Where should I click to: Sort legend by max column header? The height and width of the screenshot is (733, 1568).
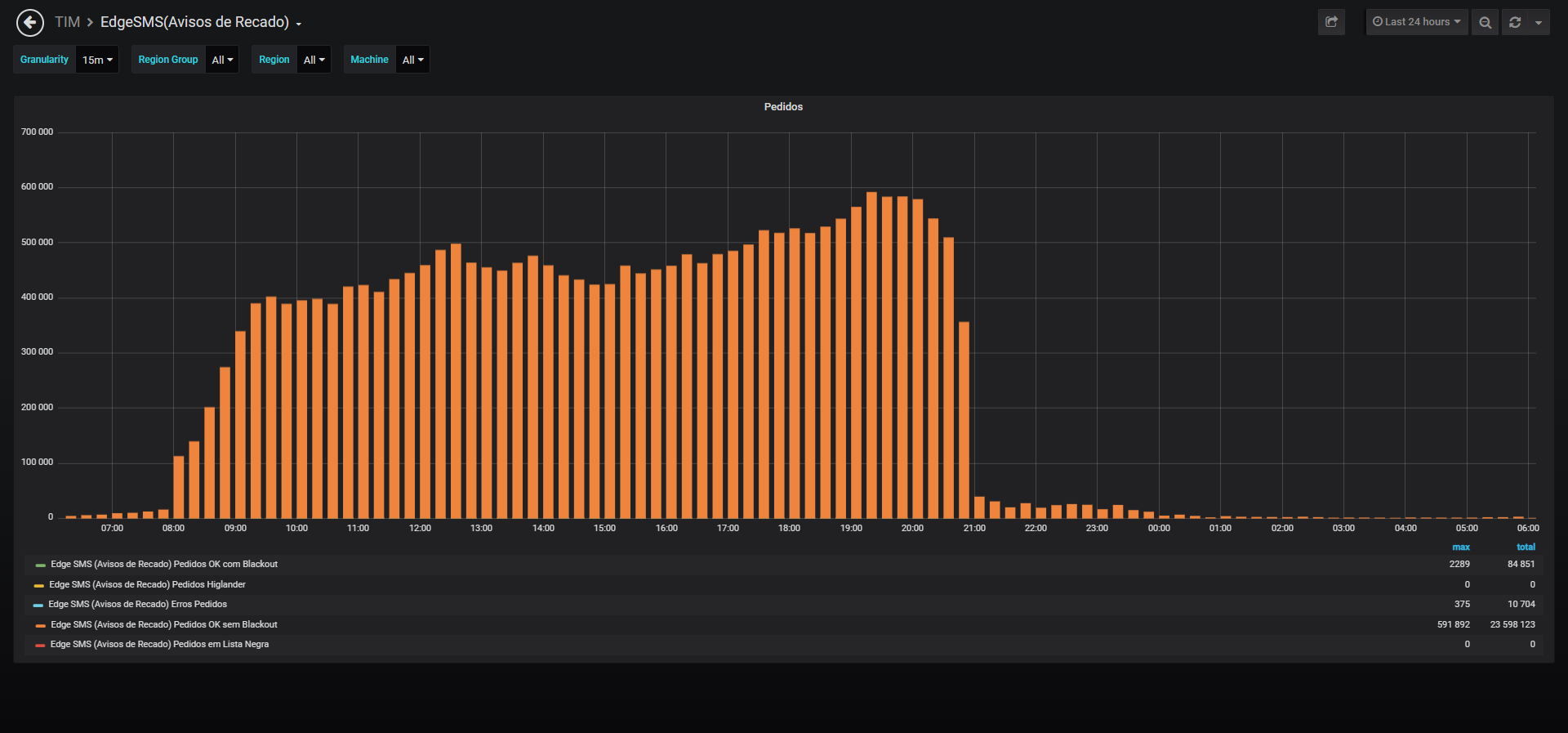1461,548
